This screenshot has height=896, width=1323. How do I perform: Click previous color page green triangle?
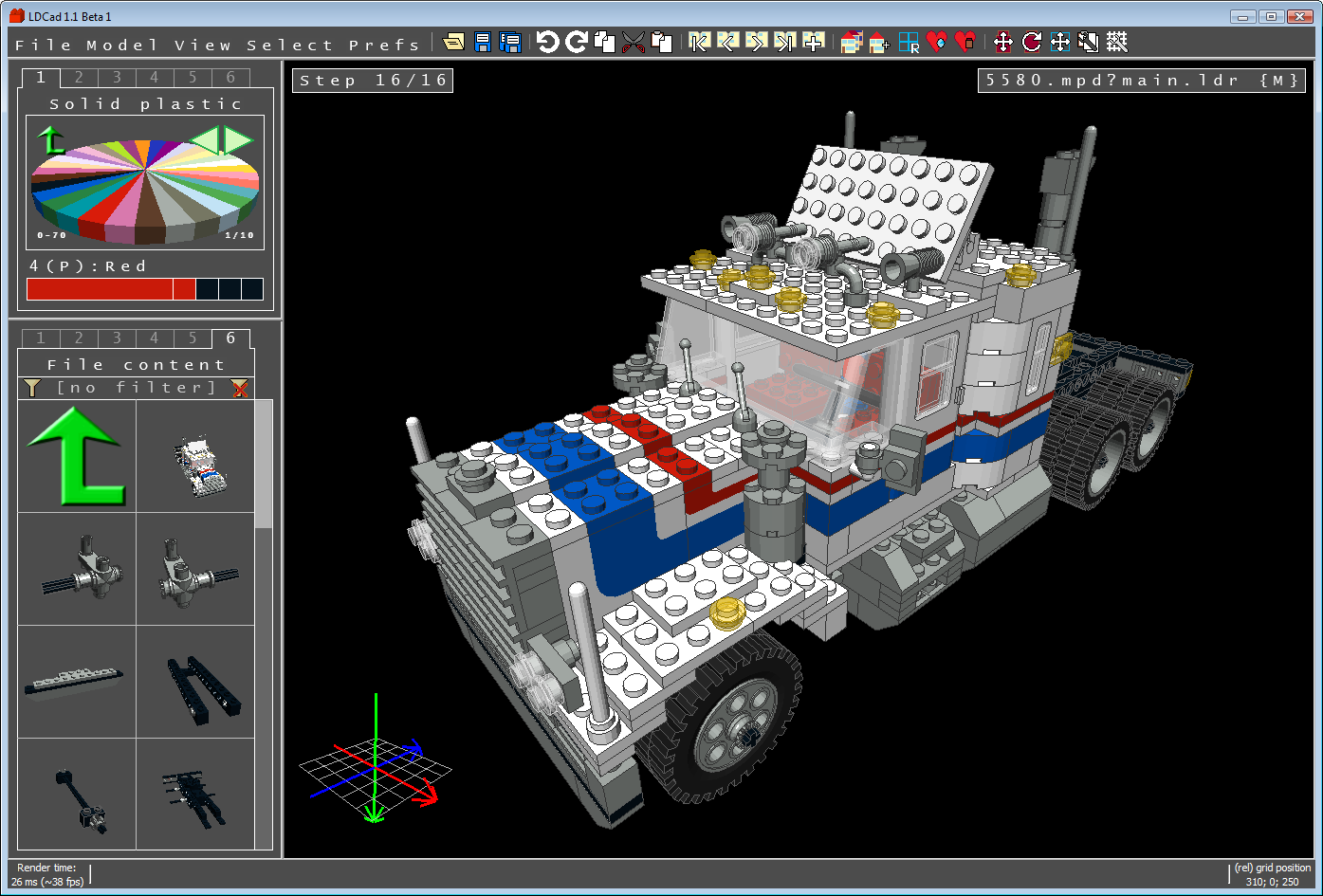(x=204, y=140)
